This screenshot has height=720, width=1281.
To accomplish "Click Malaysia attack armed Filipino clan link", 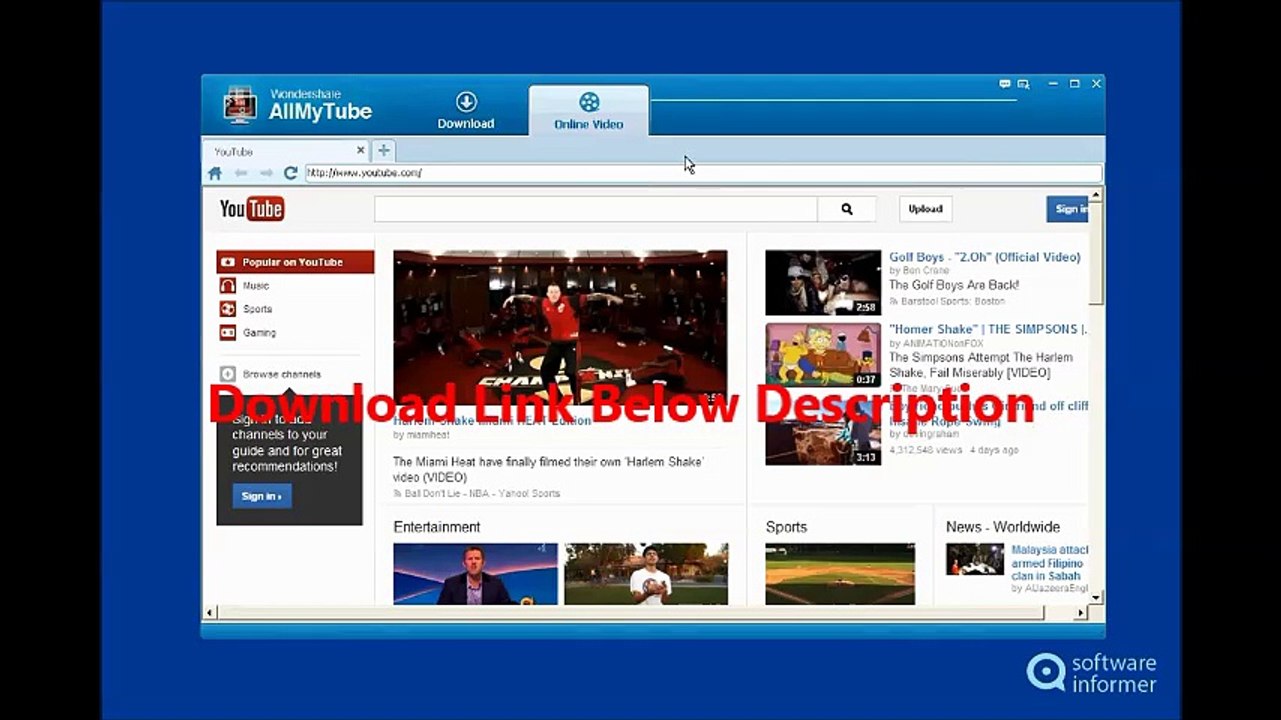I will click(1049, 563).
